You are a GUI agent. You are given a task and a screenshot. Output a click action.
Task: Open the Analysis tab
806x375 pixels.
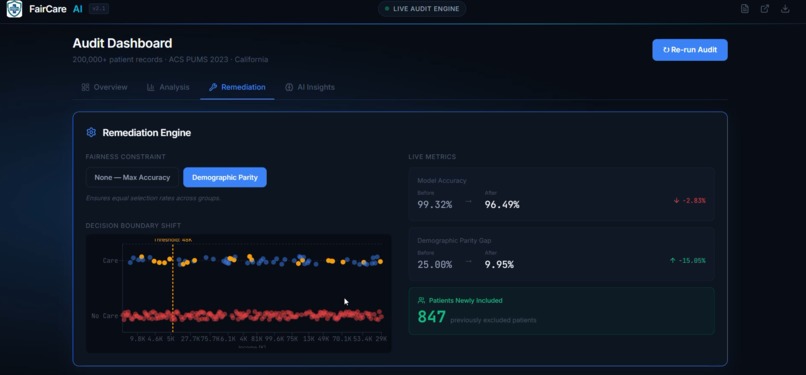pyautogui.click(x=168, y=87)
